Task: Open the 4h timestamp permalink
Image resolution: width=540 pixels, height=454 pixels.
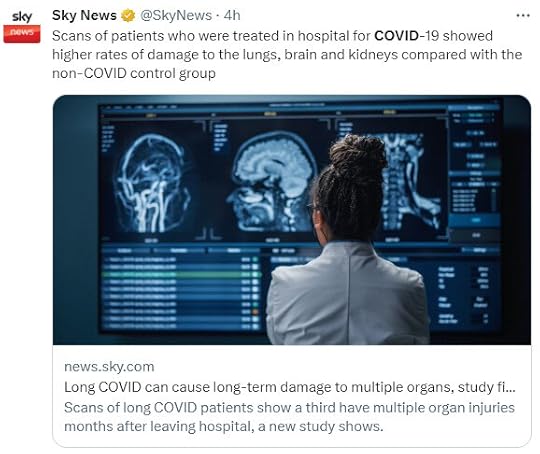Action: pos(232,16)
